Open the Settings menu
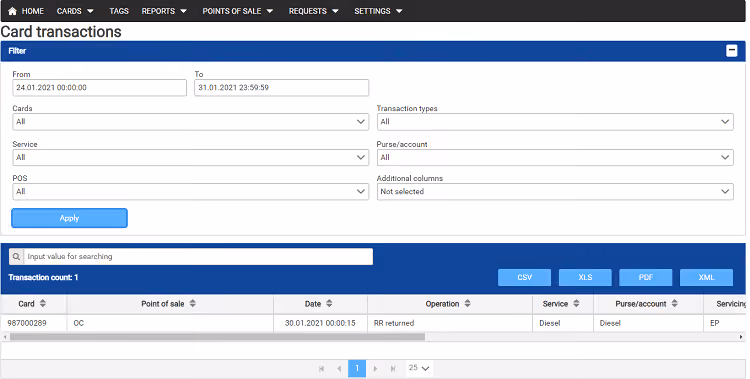750x379 pixels. tap(378, 11)
